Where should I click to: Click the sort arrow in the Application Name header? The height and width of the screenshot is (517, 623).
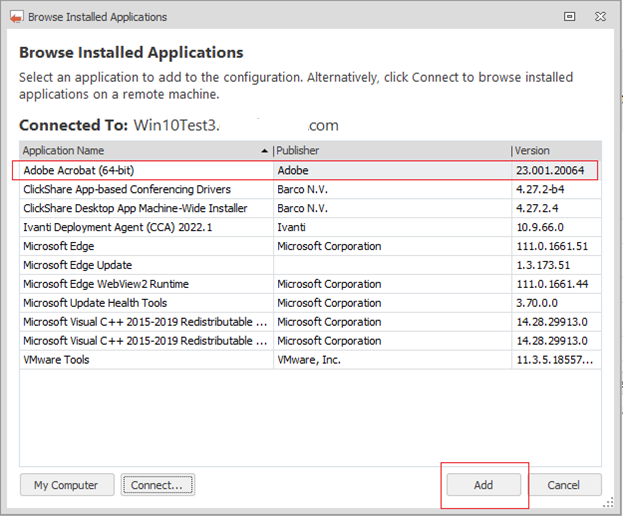(264, 151)
